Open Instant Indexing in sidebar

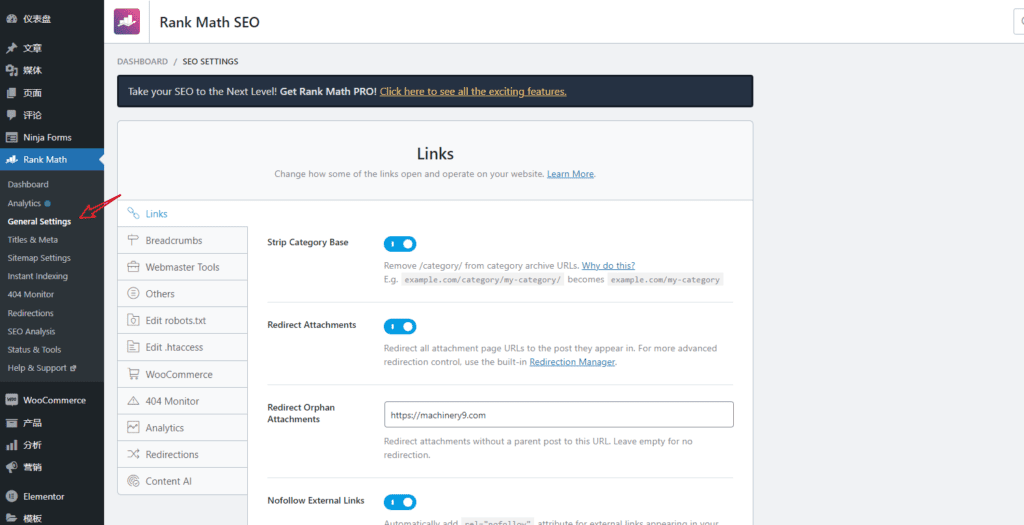38,276
